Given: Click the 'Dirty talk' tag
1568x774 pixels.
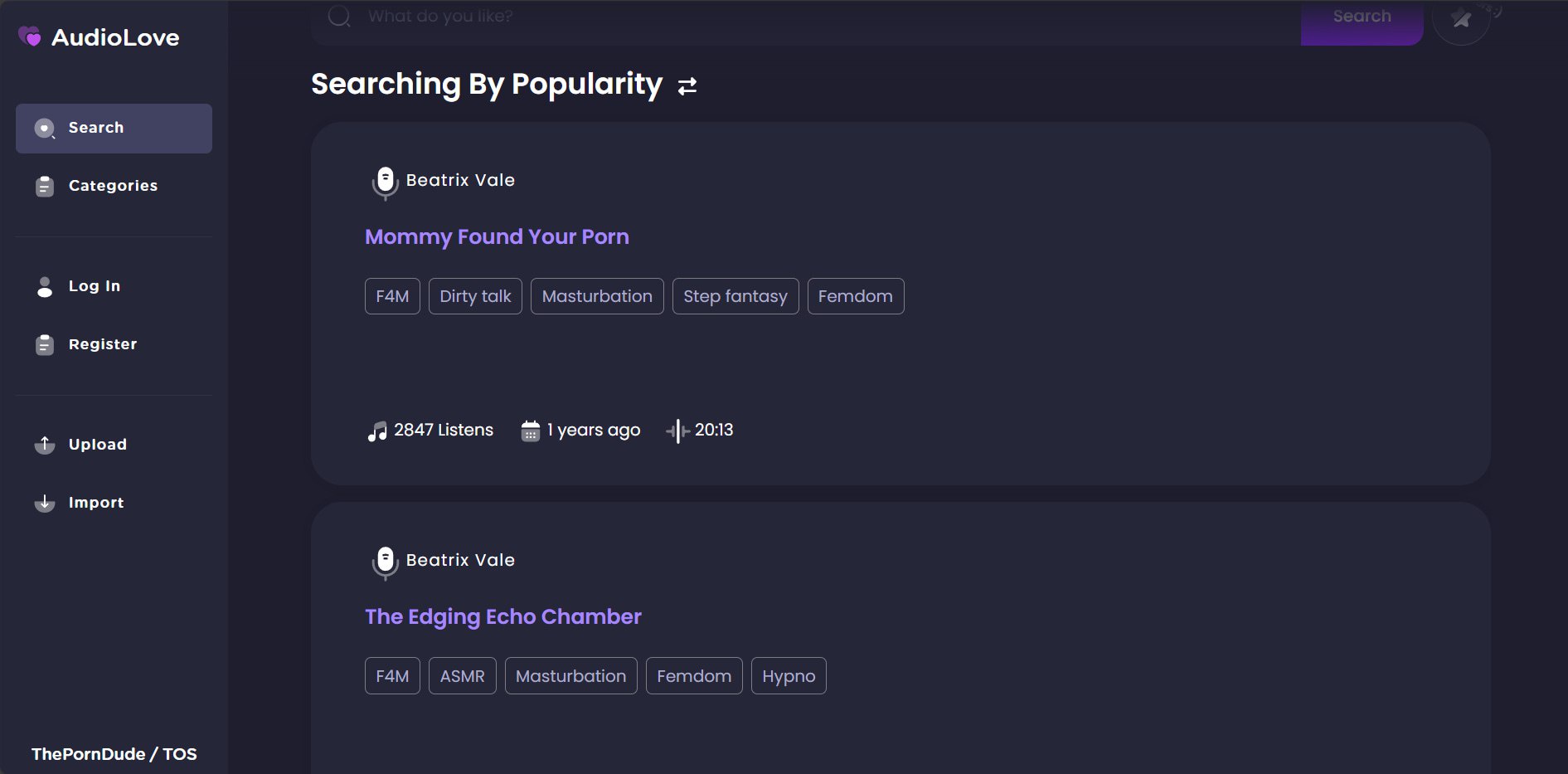Looking at the screenshot, I should [475, 296].
